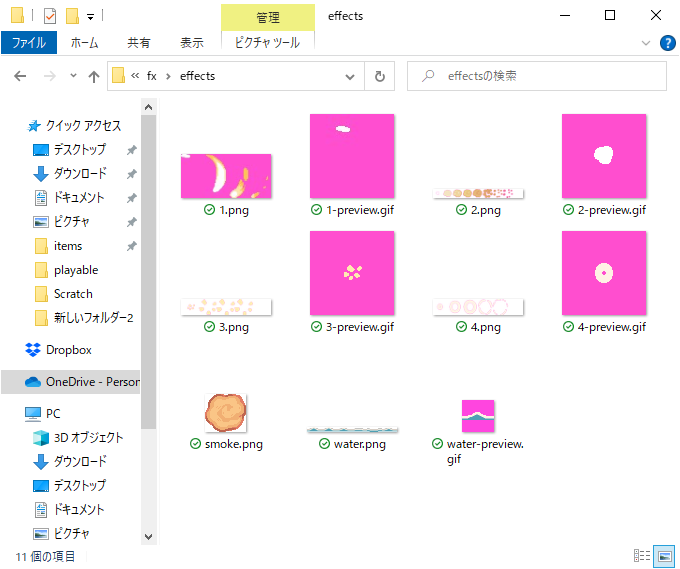Image resolution: width=680 pixels, height=569 pixels.
Task: Select the water-preview.gif thumbnail
Action: (478, 416)
